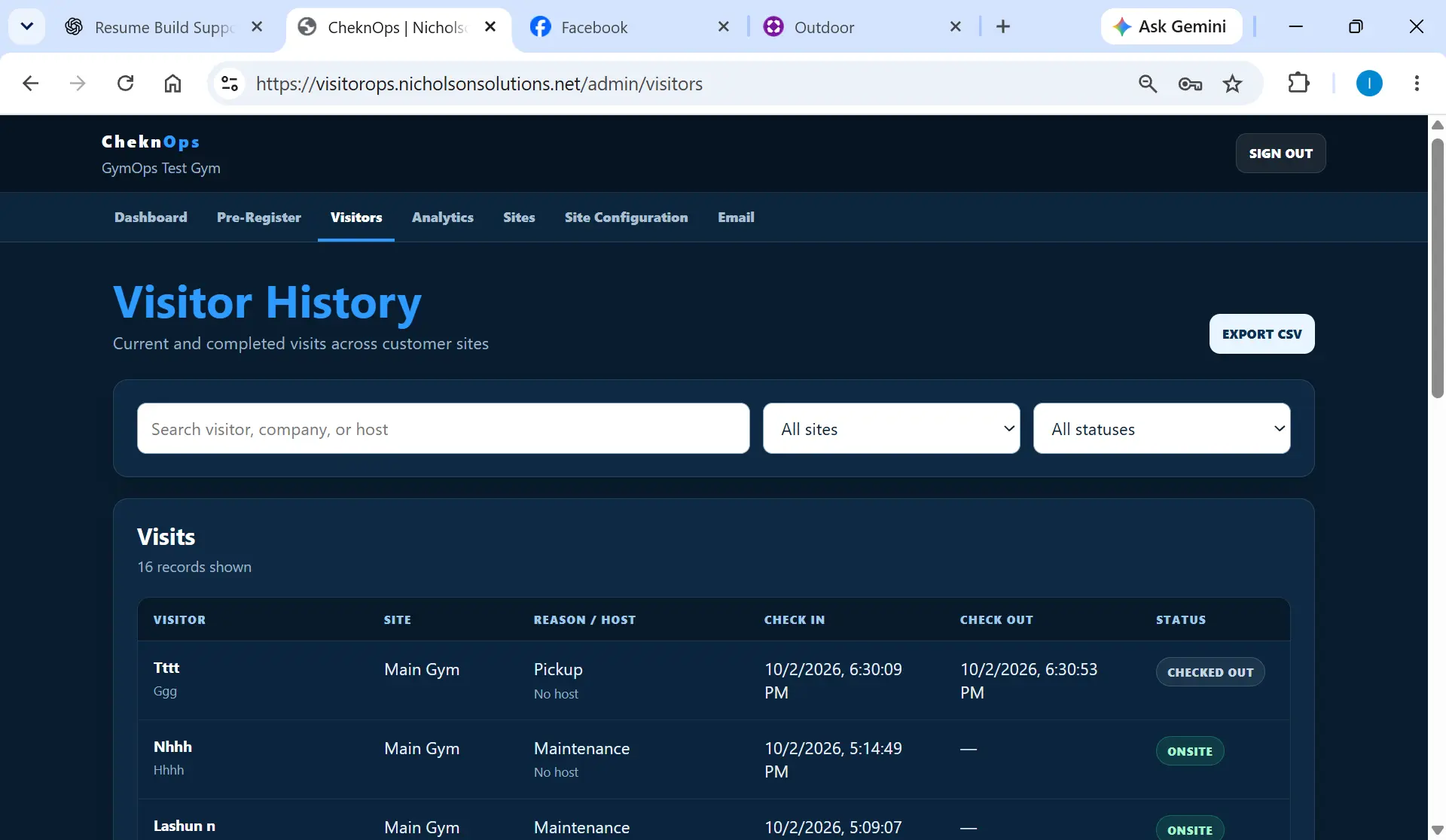Click the visitor name Tttt

point(166,668)
